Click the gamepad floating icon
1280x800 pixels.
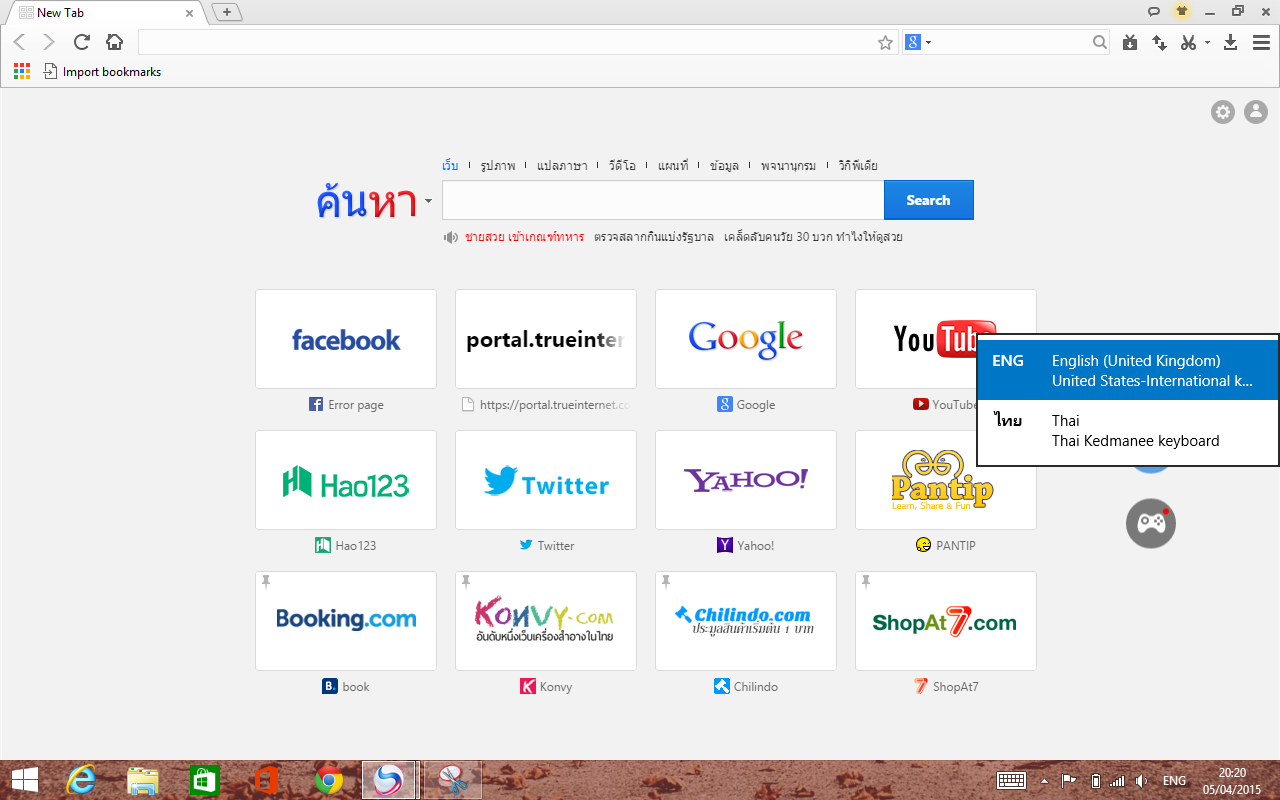(1150, 523)
